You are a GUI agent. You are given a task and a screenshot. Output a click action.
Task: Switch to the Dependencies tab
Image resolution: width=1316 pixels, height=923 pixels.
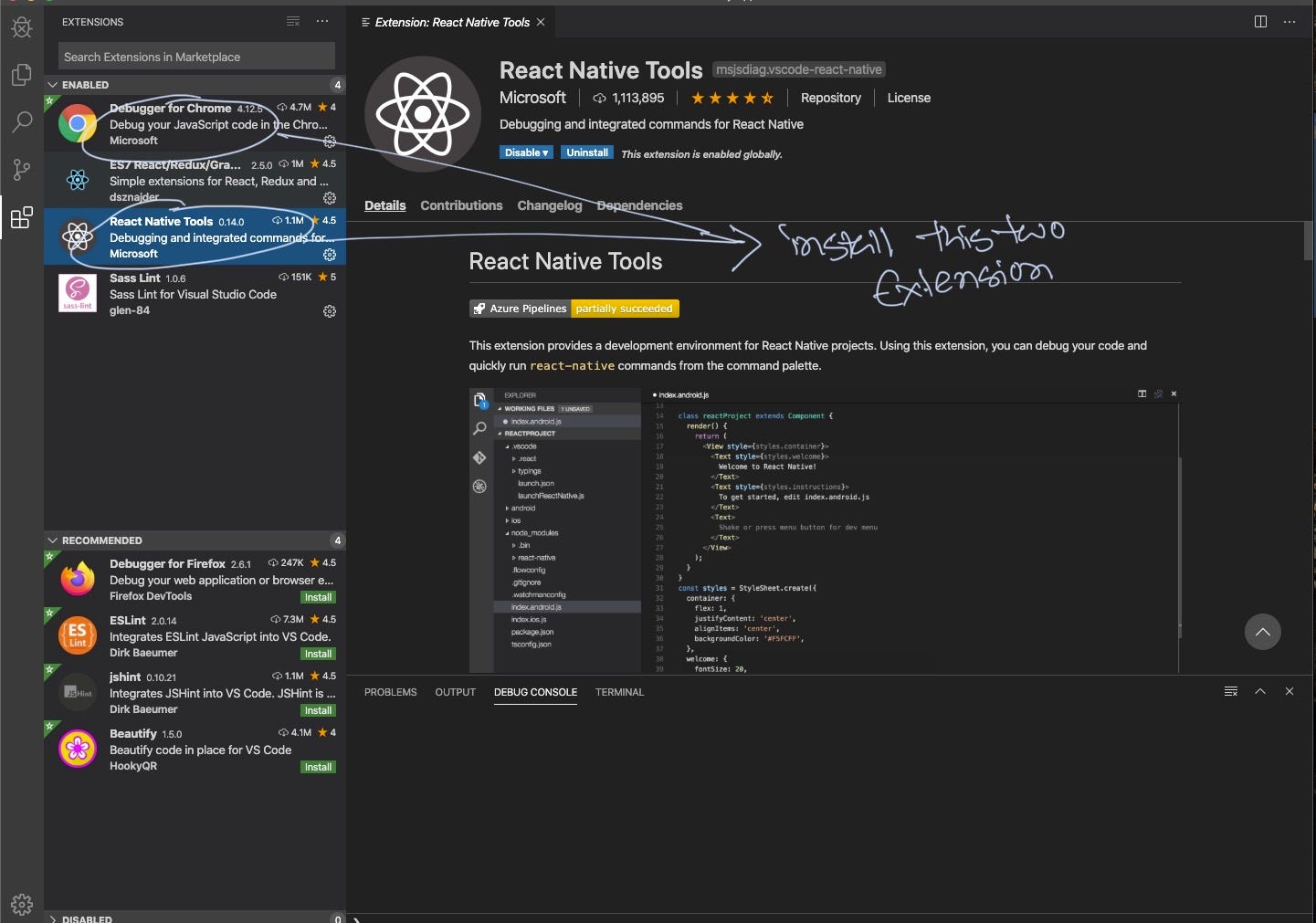(639, 205)
